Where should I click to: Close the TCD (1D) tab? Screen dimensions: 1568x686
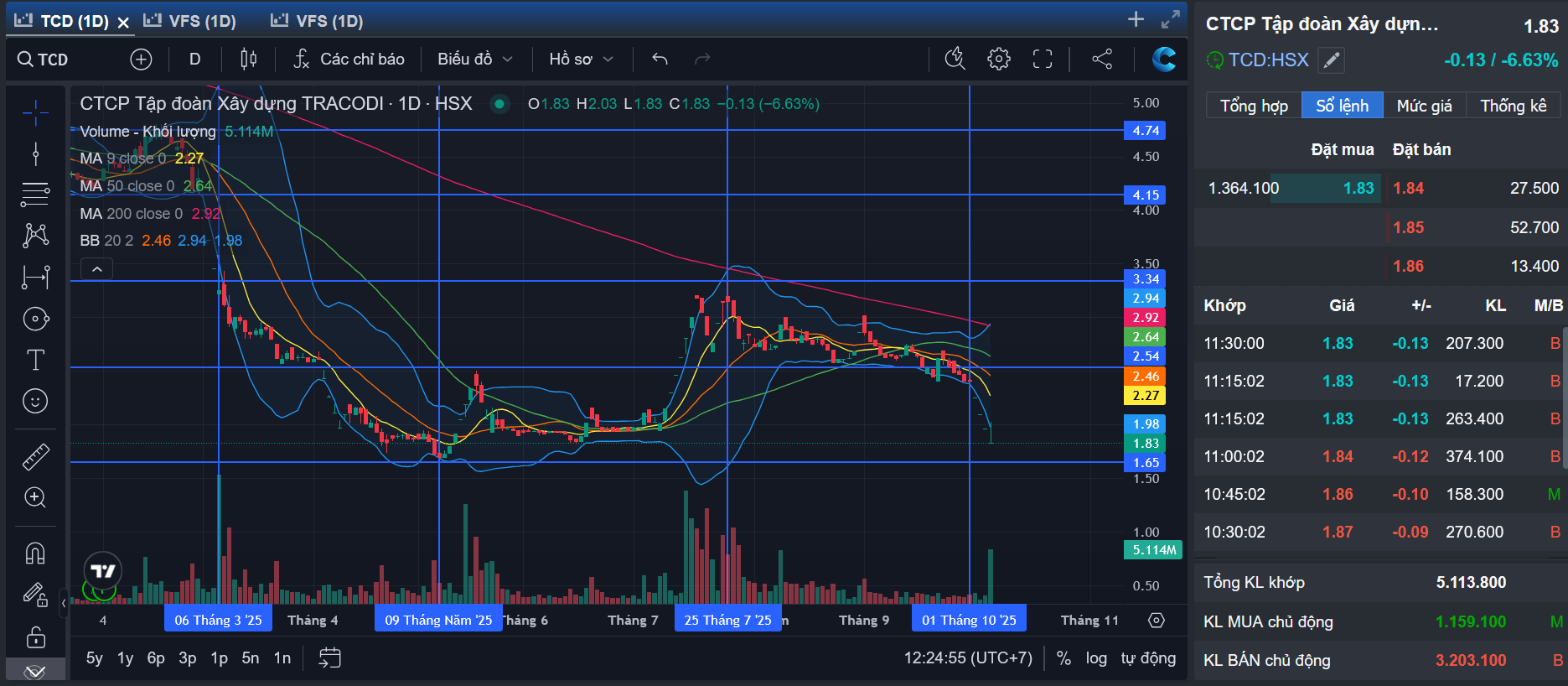coord(123,23)
